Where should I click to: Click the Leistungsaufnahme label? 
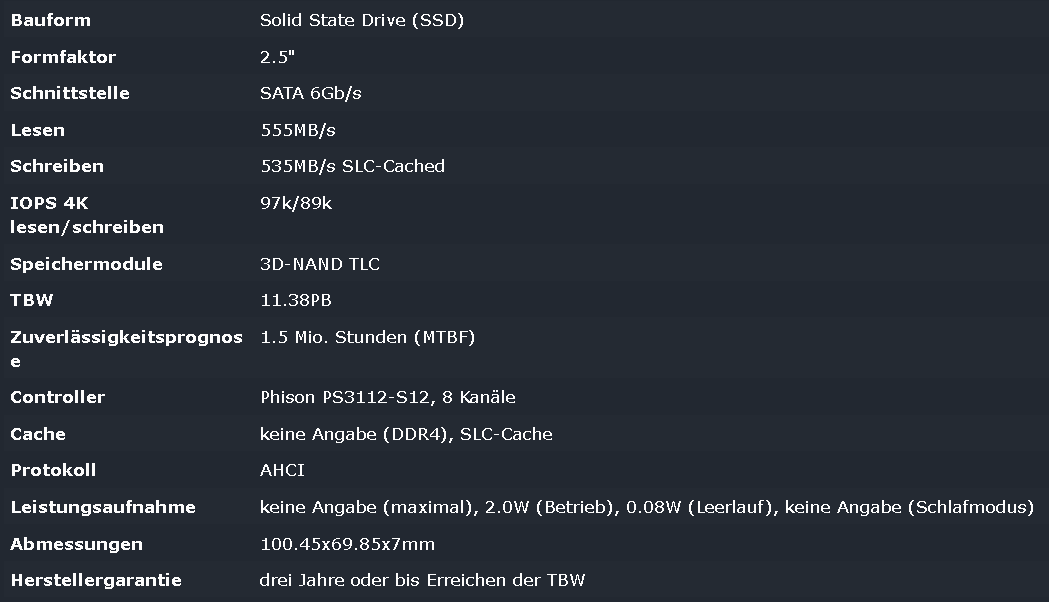click(x=103, y=507)
